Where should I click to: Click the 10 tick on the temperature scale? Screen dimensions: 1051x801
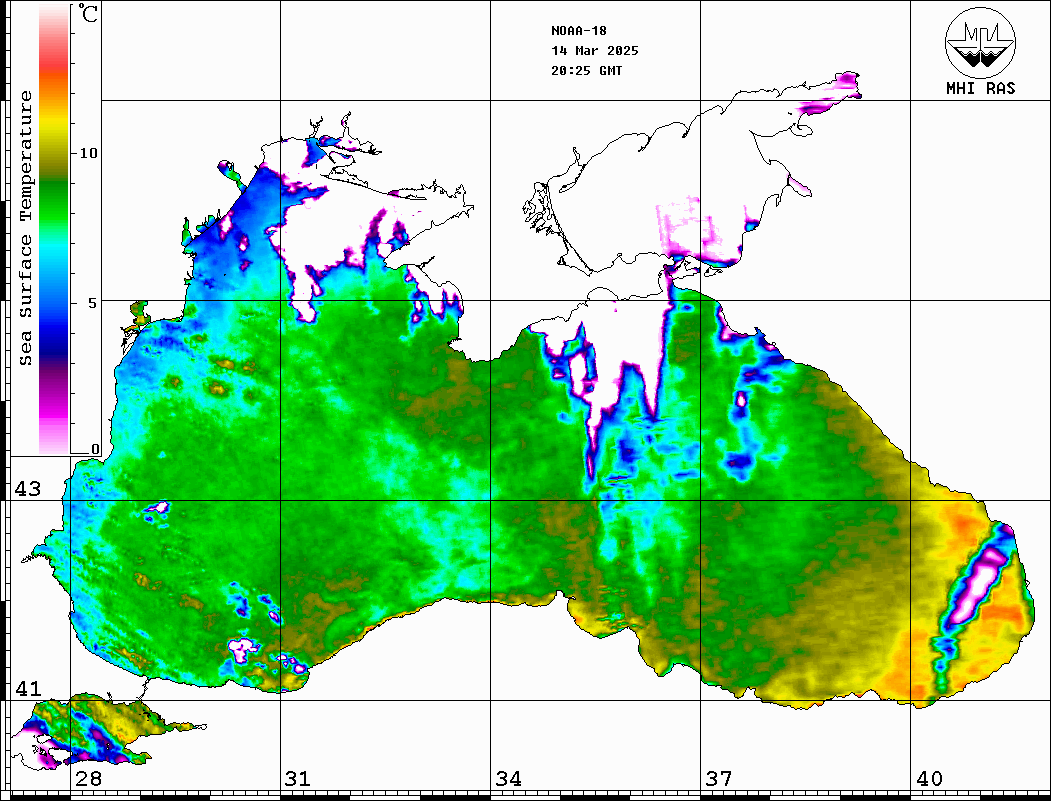click(x=89, y=153)
